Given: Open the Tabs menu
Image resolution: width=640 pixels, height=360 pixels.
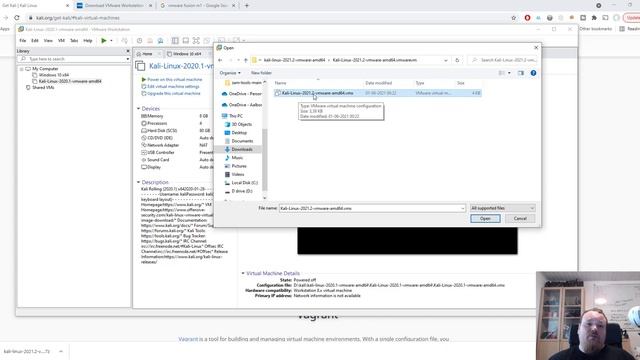Looking at the screenshot, I should click(74, 41).
